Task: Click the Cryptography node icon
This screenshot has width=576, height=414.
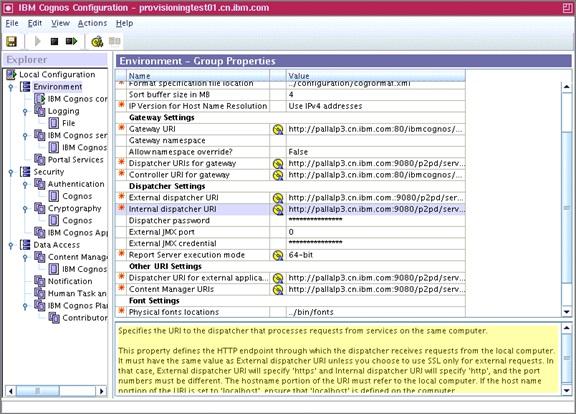Action: (x=40, y=208)
